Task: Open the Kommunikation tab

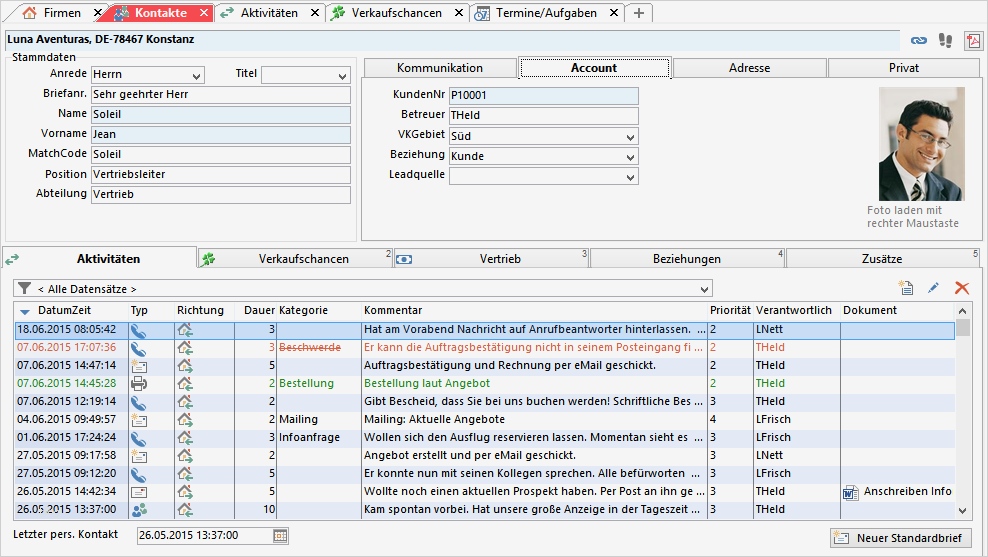Action: pyautogui.click(x=439, y=68)
